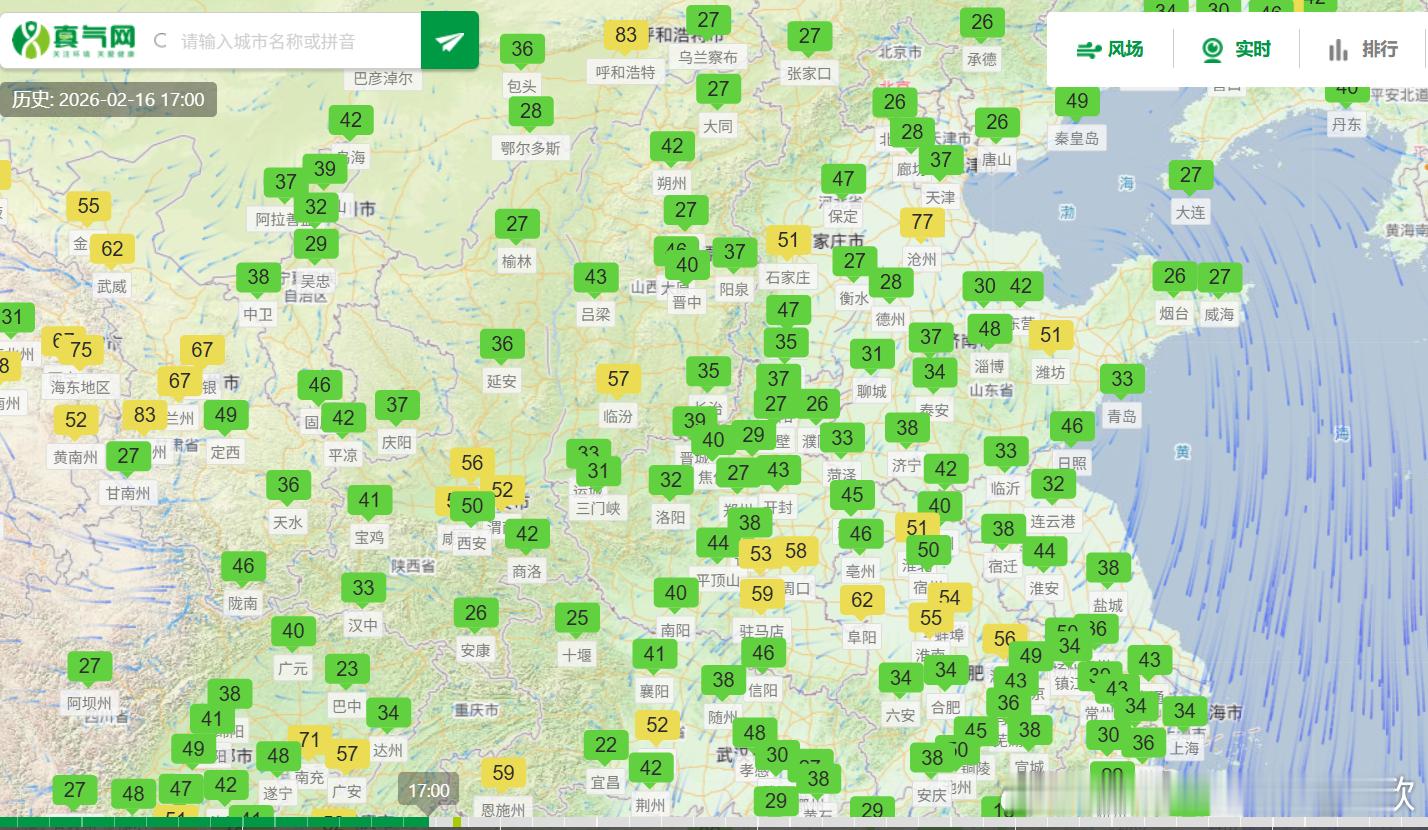Open the 黄南州 marker showing 52

(76, 423)
